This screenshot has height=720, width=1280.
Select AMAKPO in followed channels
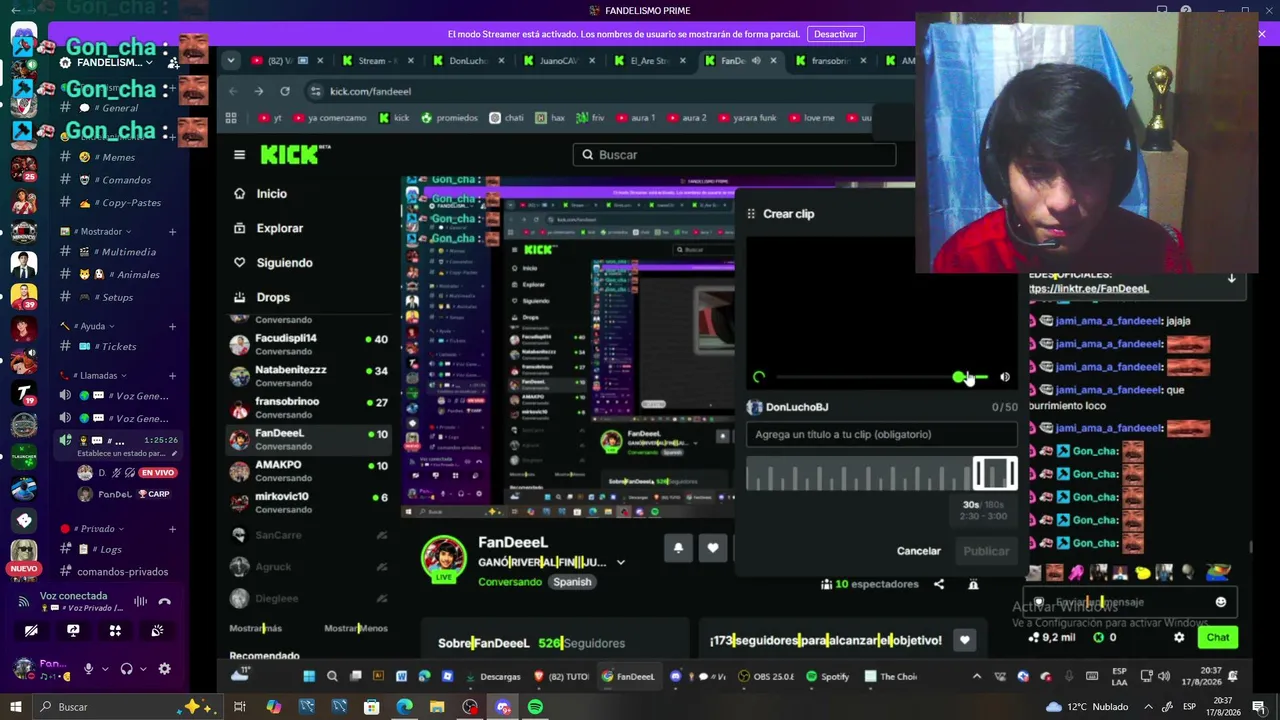point(309,471)
